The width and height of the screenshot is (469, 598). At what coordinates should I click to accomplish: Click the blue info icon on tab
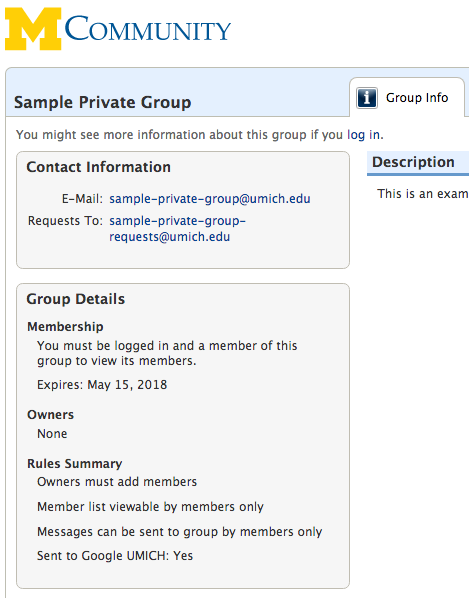click(367, 98)
